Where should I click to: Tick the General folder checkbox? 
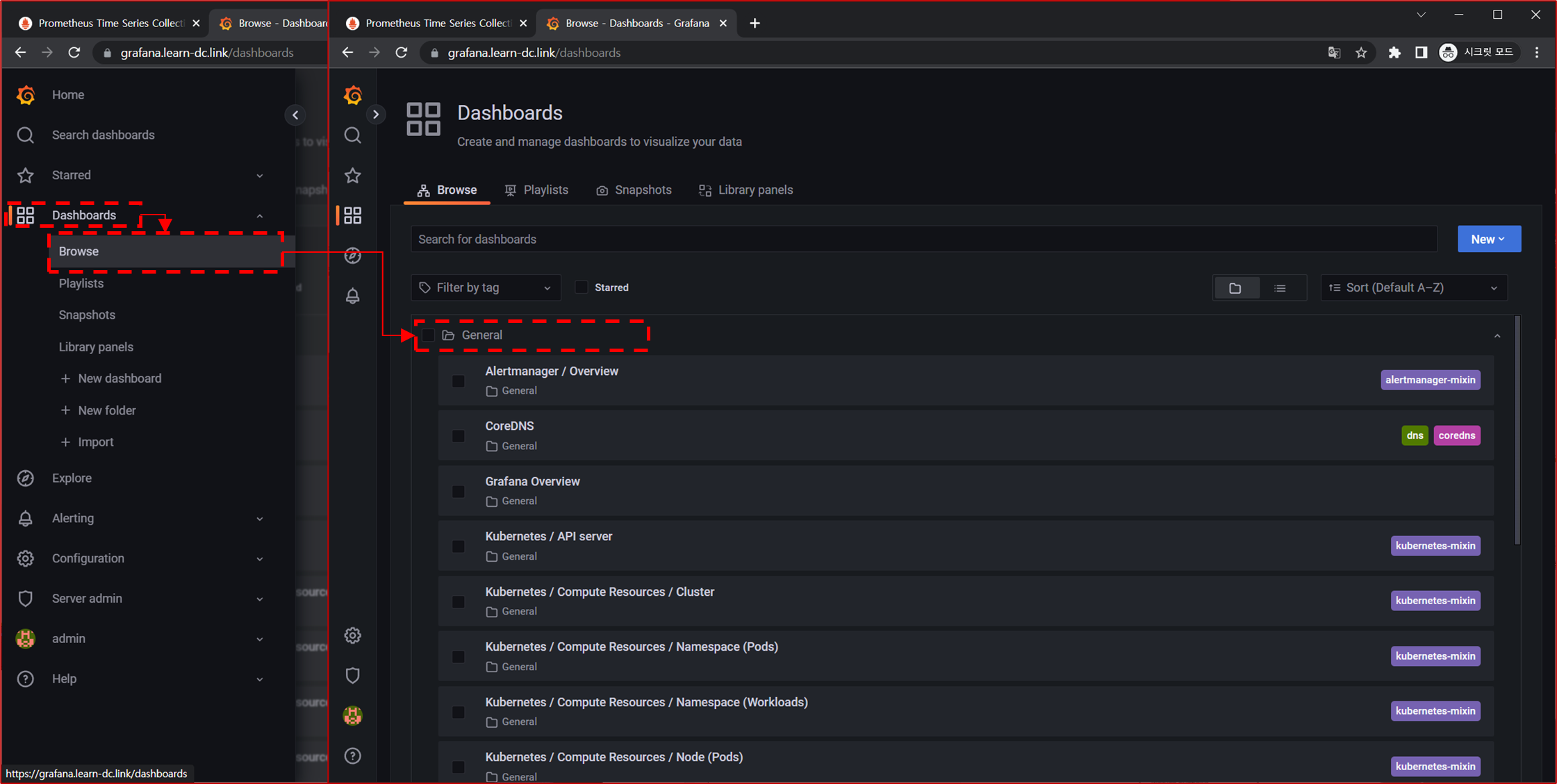coord(428,335)
